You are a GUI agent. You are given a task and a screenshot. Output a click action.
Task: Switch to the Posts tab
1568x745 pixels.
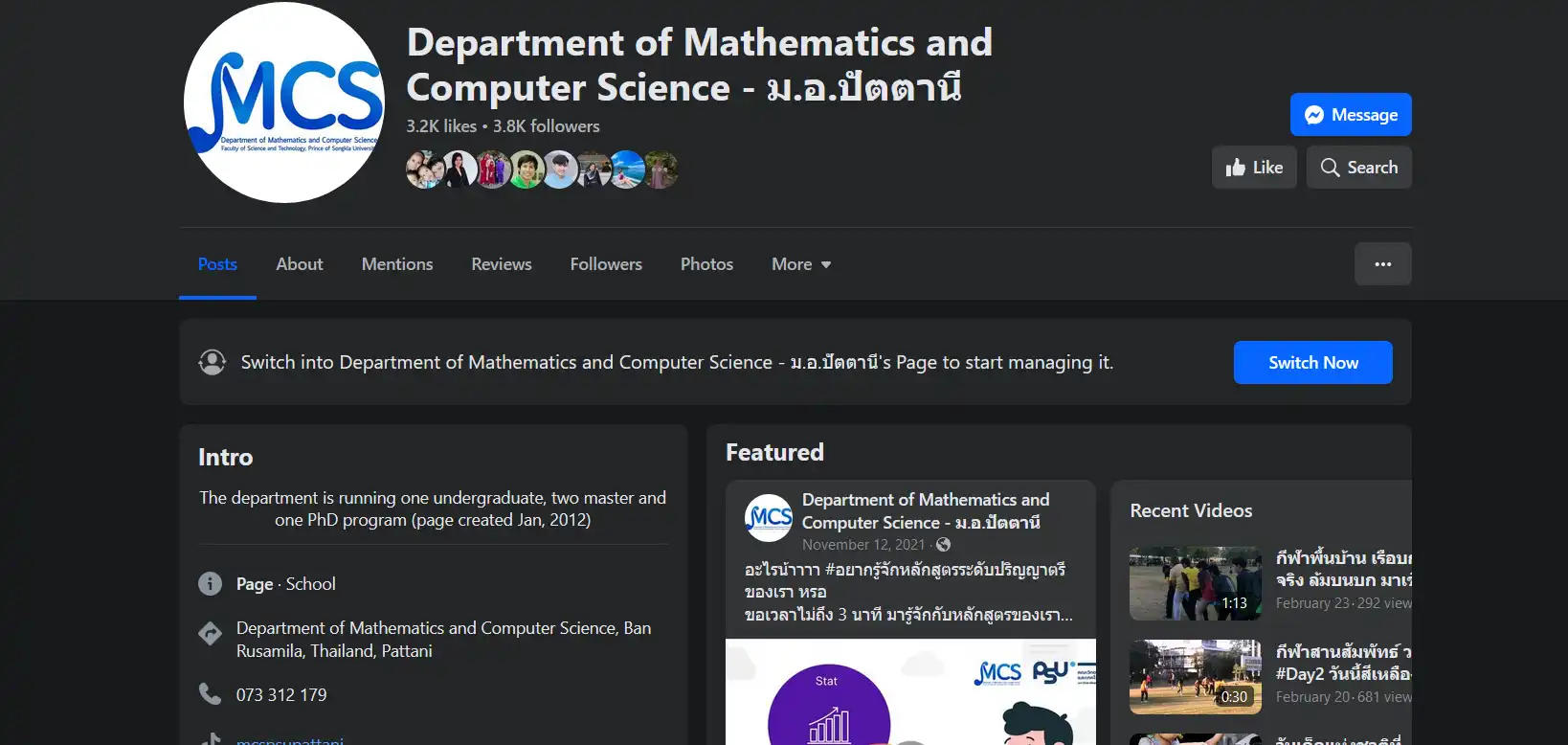click(217, 264)
